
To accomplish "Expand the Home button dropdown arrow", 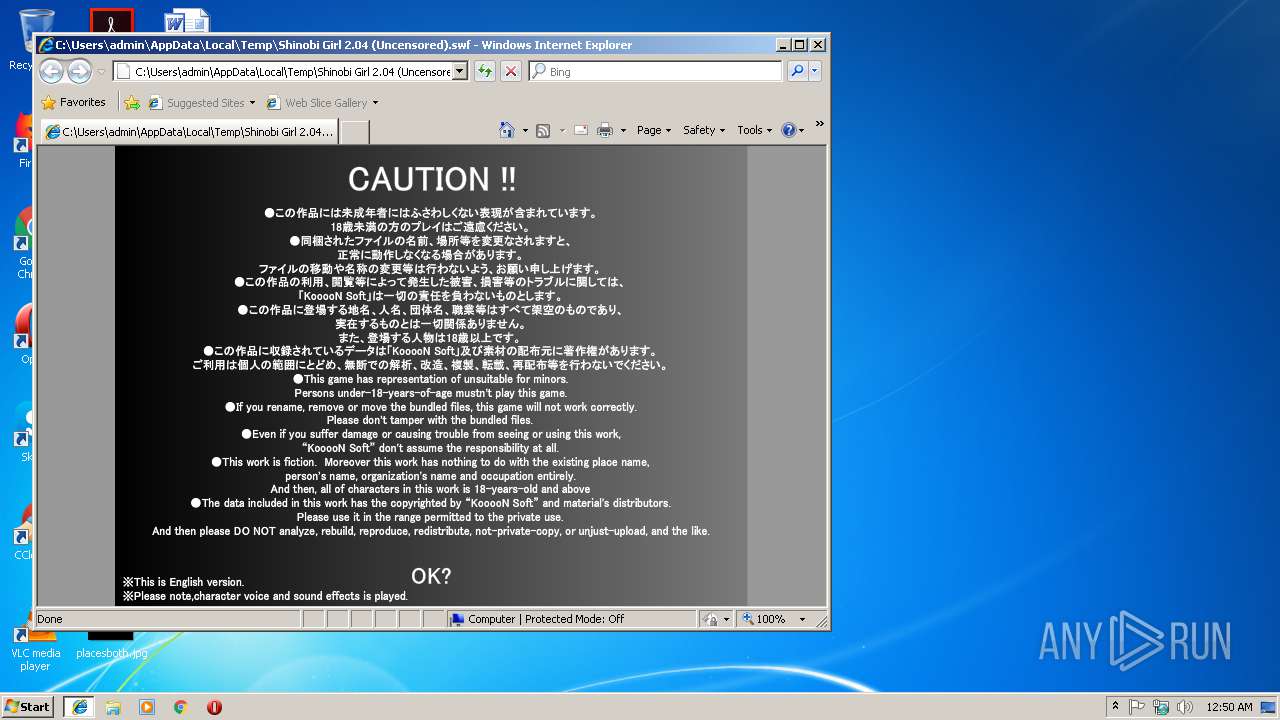I will [525, 130].
